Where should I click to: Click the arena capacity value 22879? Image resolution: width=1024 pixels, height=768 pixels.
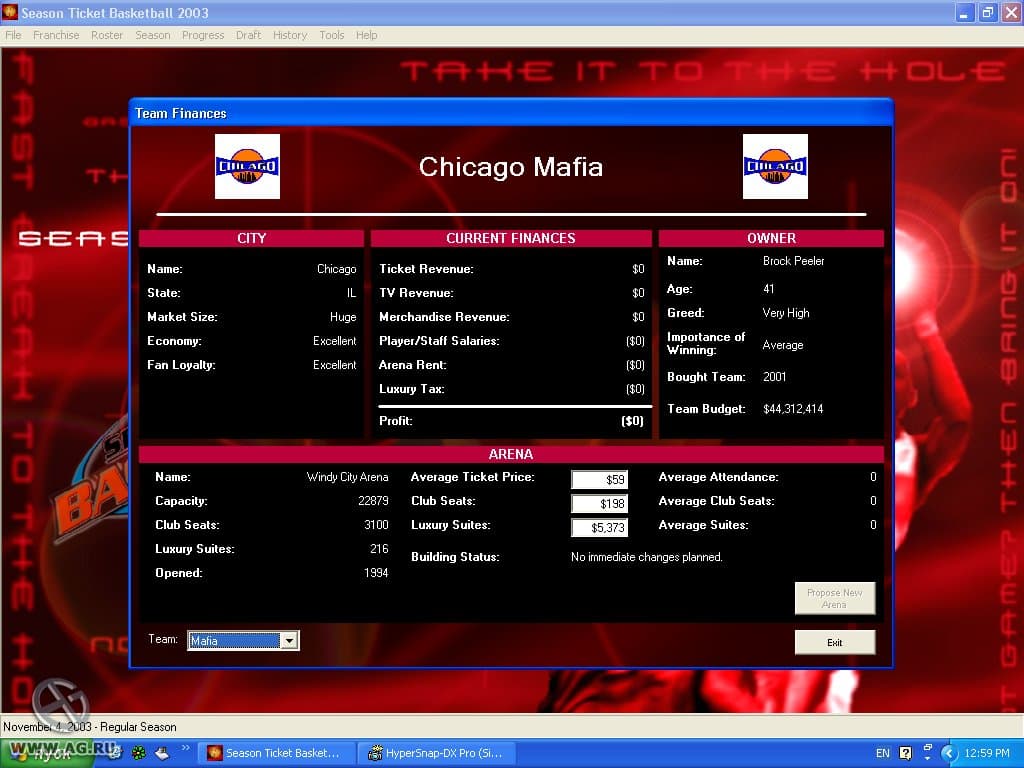[x=373, y=501]
